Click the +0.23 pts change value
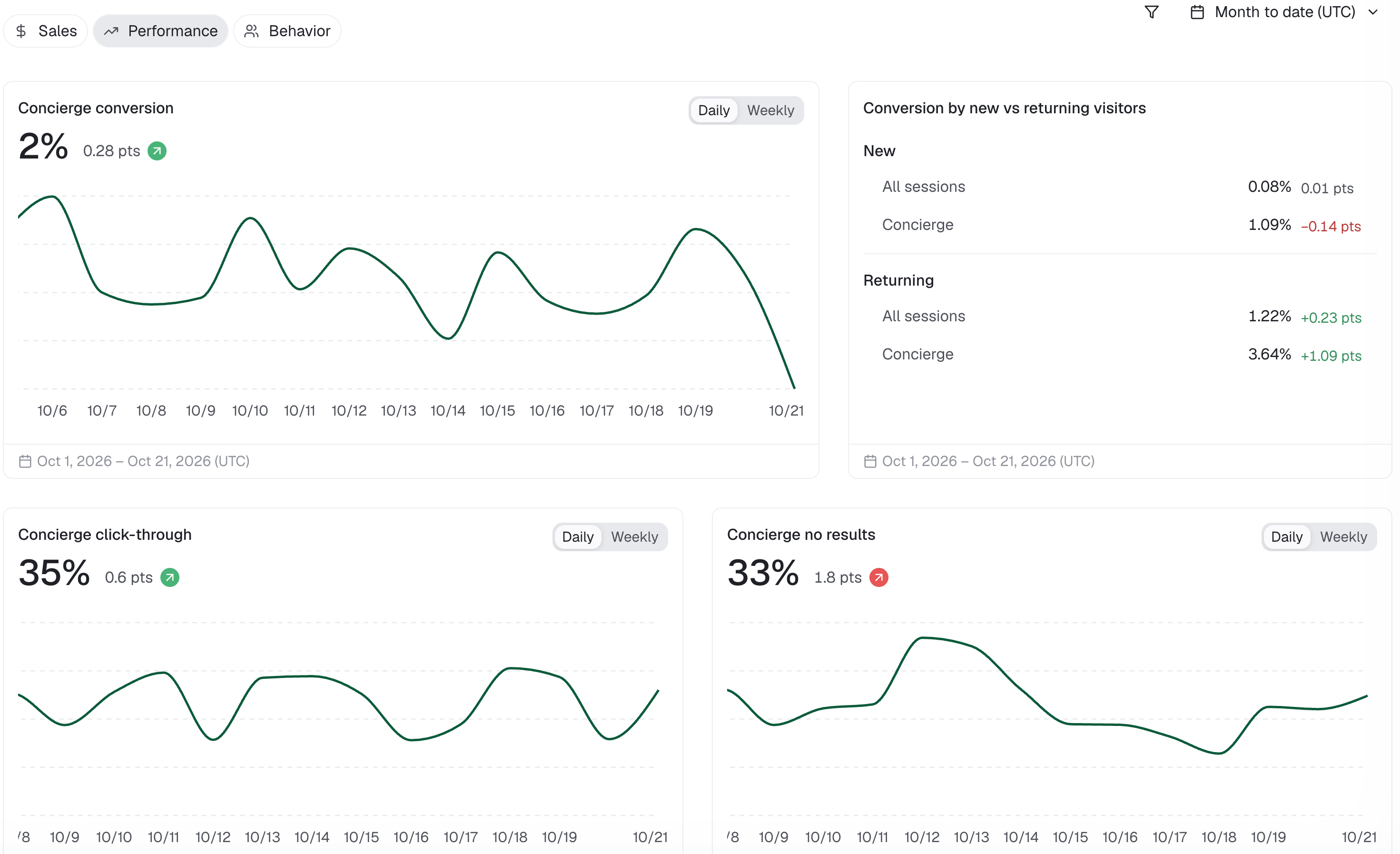 pyautogui.click(x=1331, y=318)
